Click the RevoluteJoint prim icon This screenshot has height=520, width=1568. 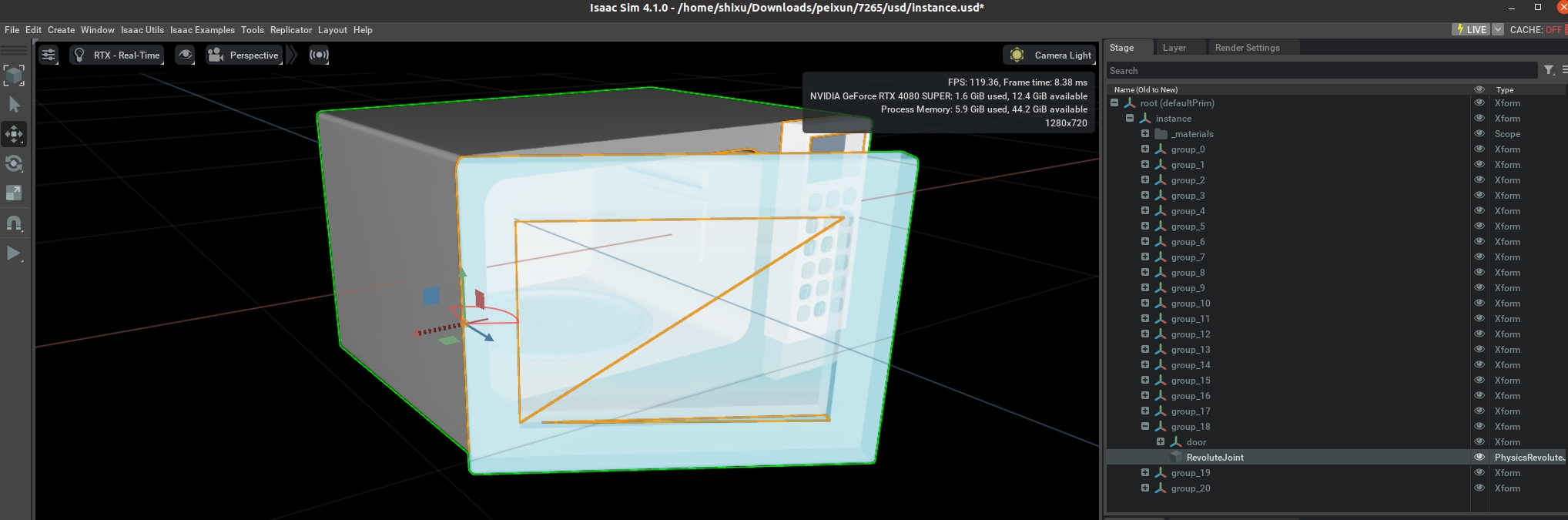[1177, 457]
